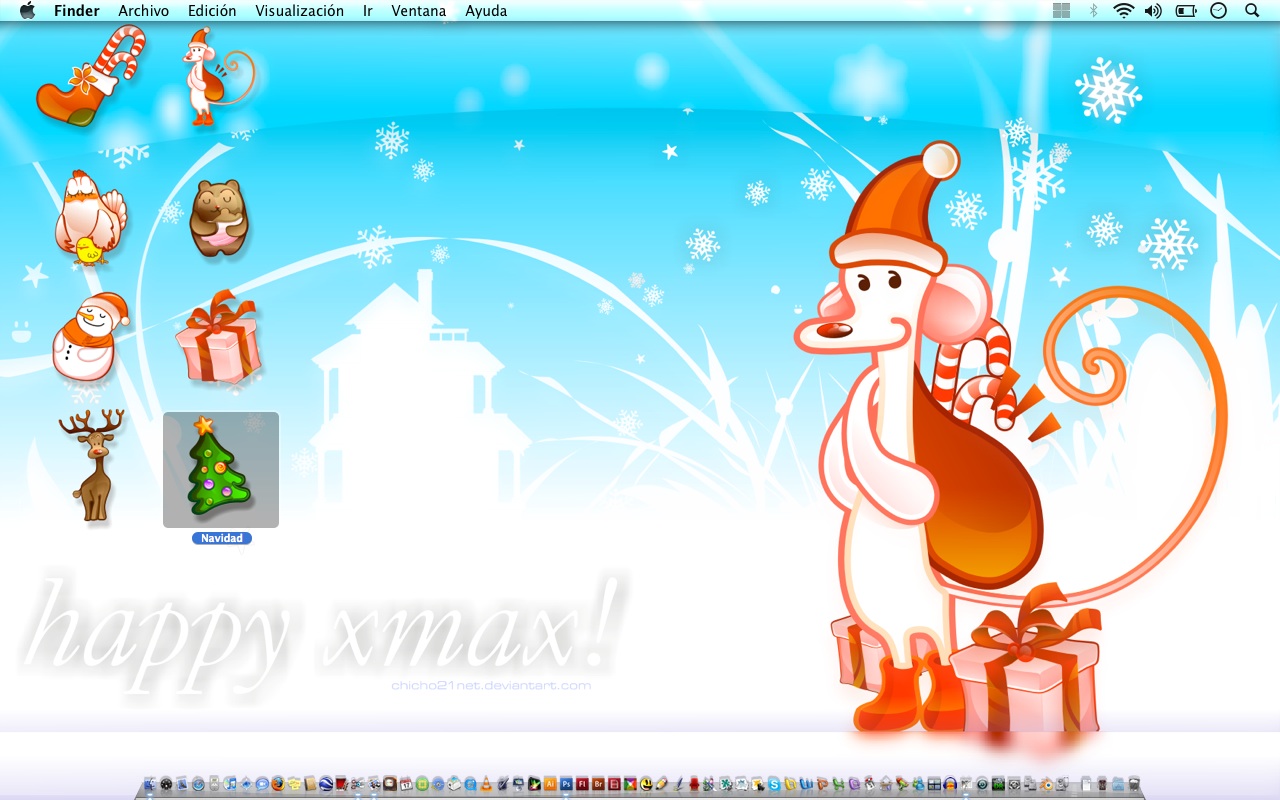The height and width of the screenshot is (800, 1280).
Task: Open iTunes from the dock
Action: [229, 786]
